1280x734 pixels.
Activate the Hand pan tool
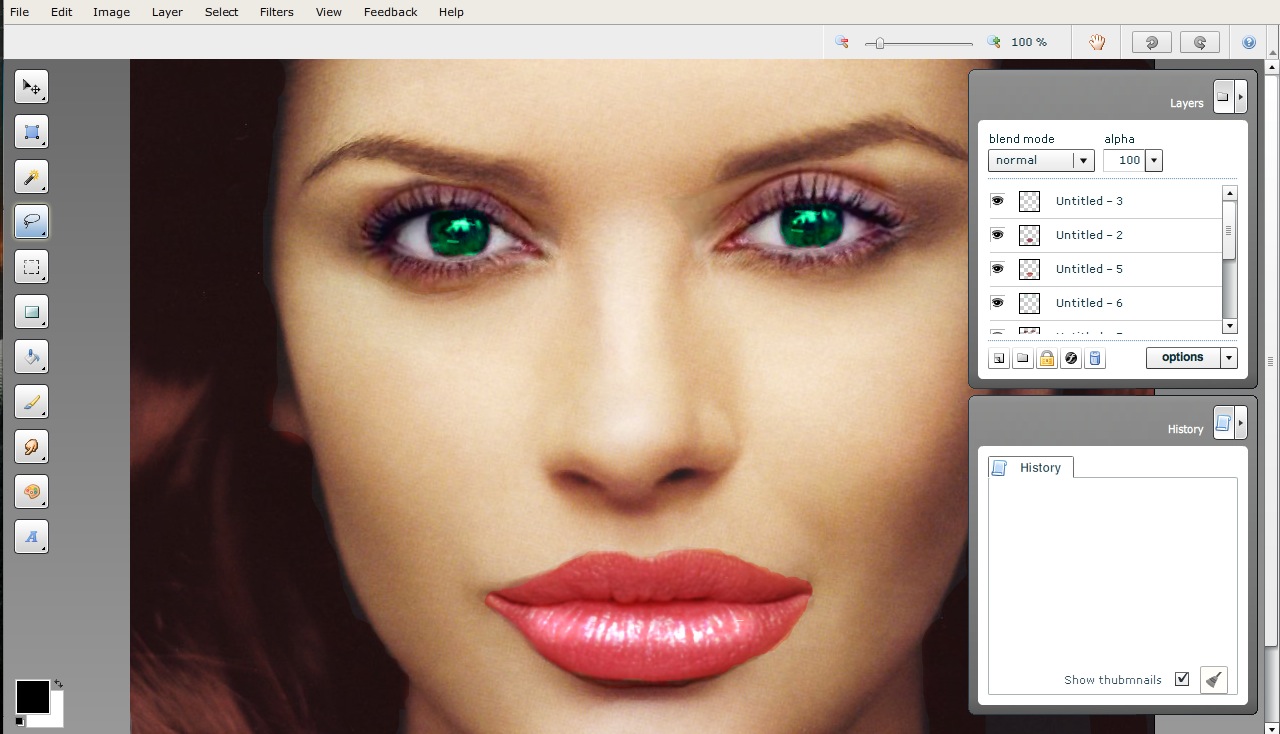coord(1097,42)
